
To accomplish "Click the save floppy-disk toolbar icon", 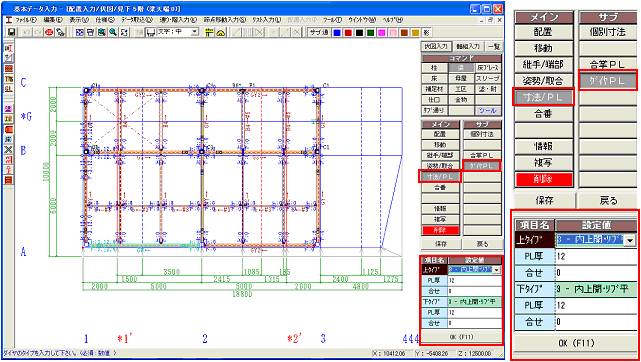I will (11, 32).
